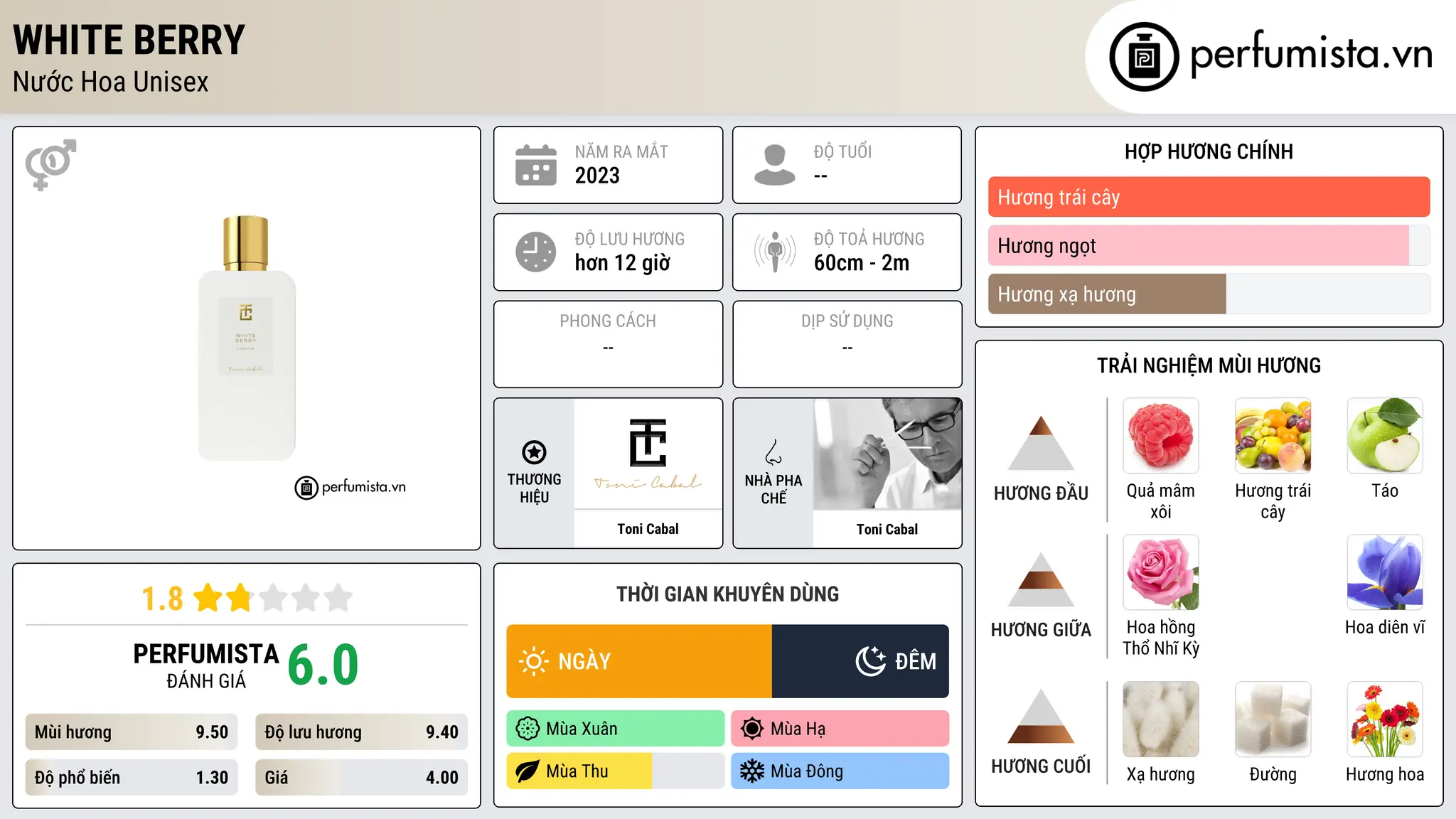1456x819 pixels.
Task: Click the perfumista.vn bottle logo icon
Action: [1144, 57]
